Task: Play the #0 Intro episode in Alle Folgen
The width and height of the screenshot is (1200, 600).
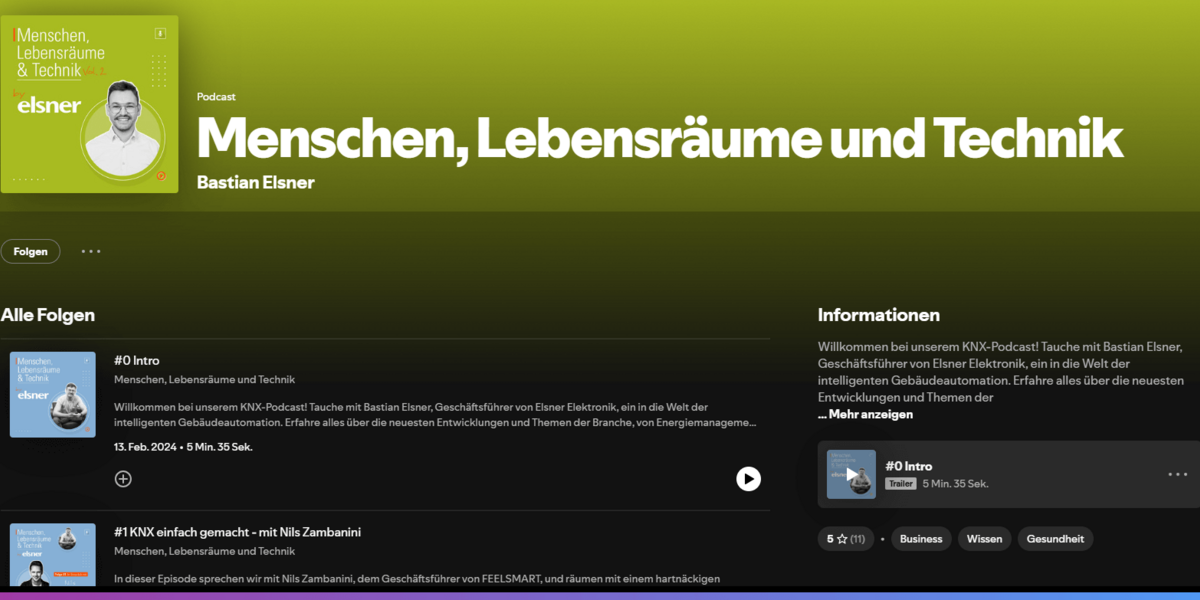Action: 748,479
